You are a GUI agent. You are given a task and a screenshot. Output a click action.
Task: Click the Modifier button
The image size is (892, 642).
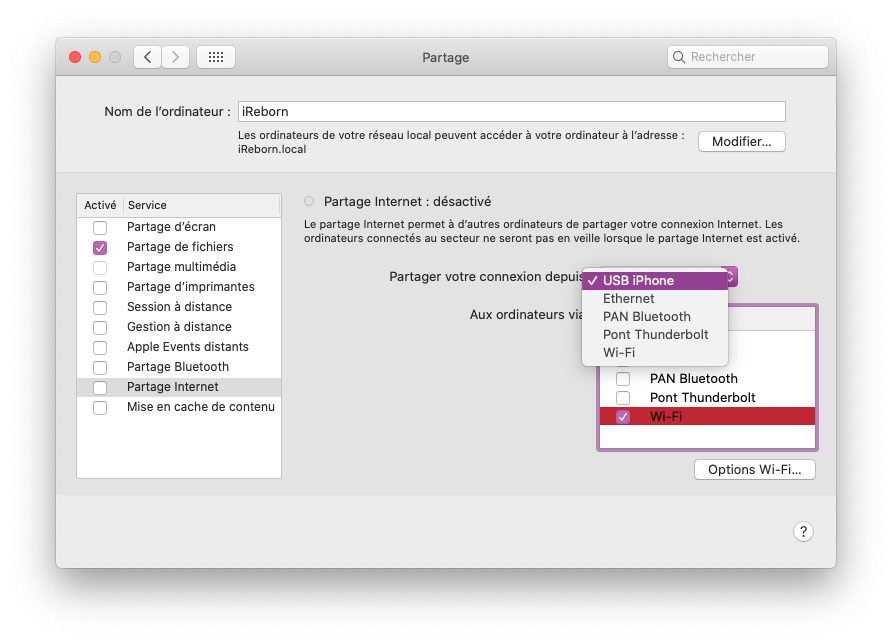click(x=741, y=141)
